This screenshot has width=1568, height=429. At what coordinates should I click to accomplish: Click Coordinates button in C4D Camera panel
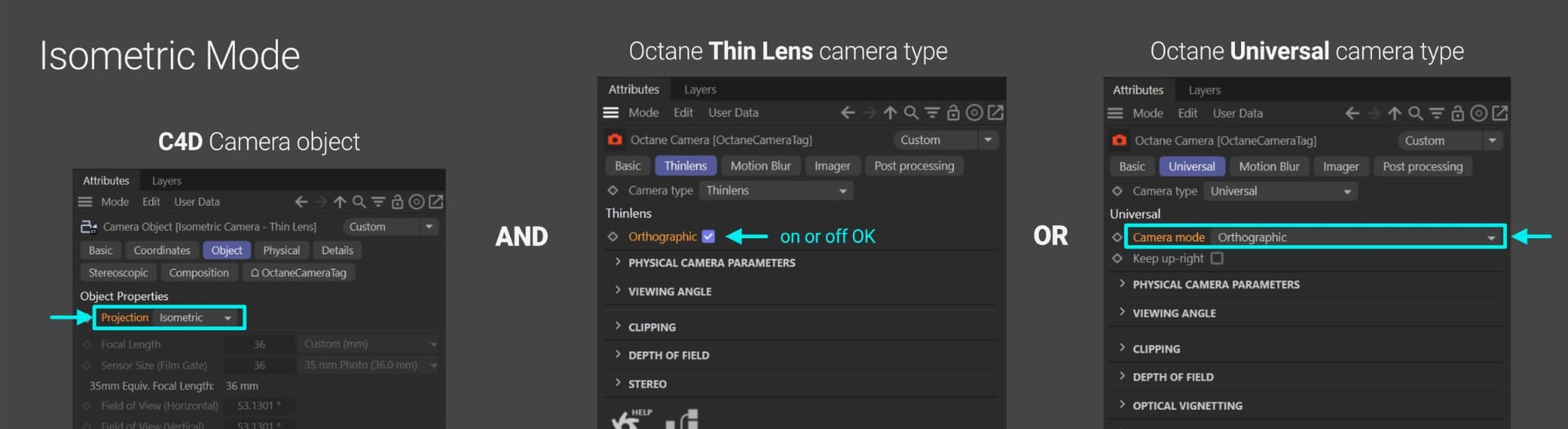point(162,250)
